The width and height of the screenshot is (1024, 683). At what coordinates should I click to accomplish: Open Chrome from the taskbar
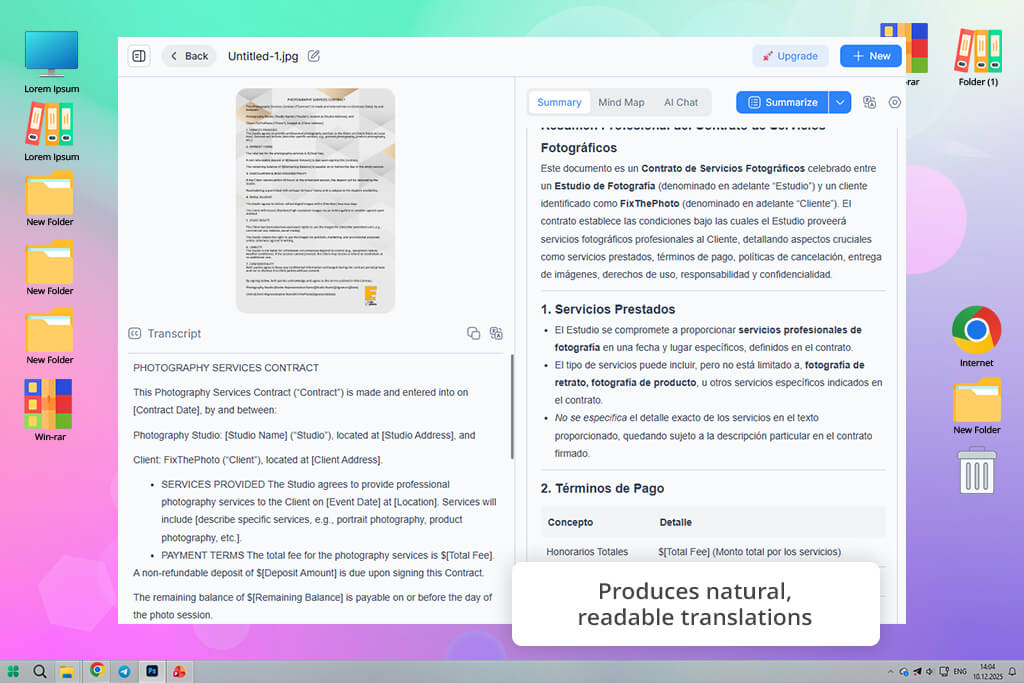(97, 670)
